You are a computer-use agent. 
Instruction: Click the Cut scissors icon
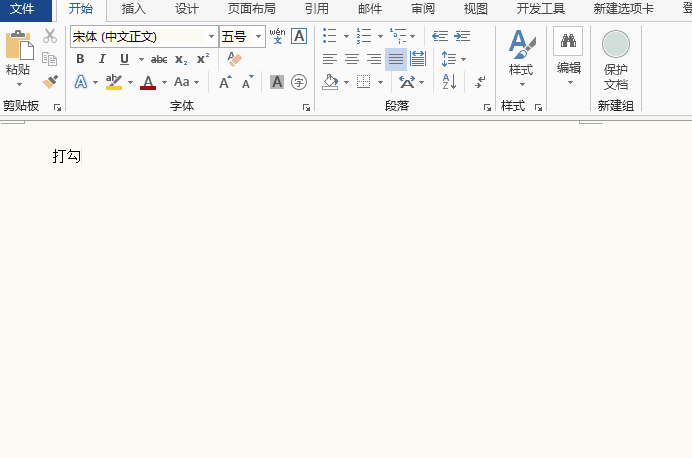(x=50, y=36)
